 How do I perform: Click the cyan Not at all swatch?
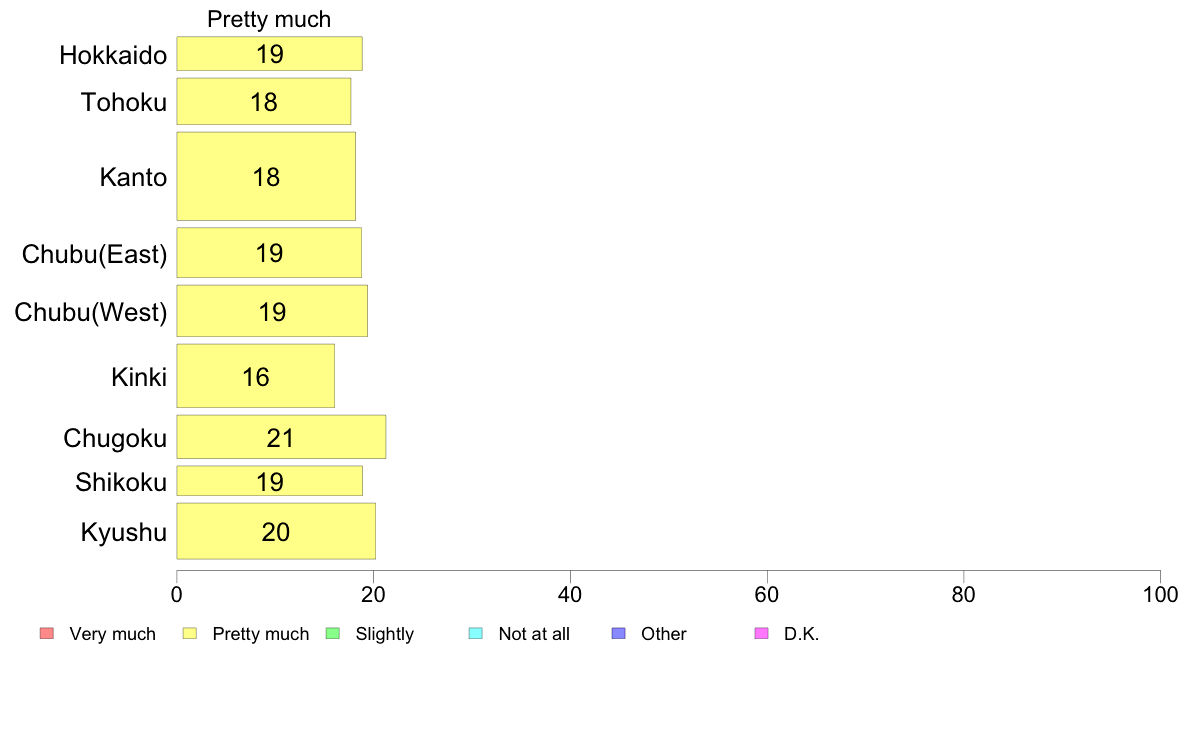[x=475, y=633]
